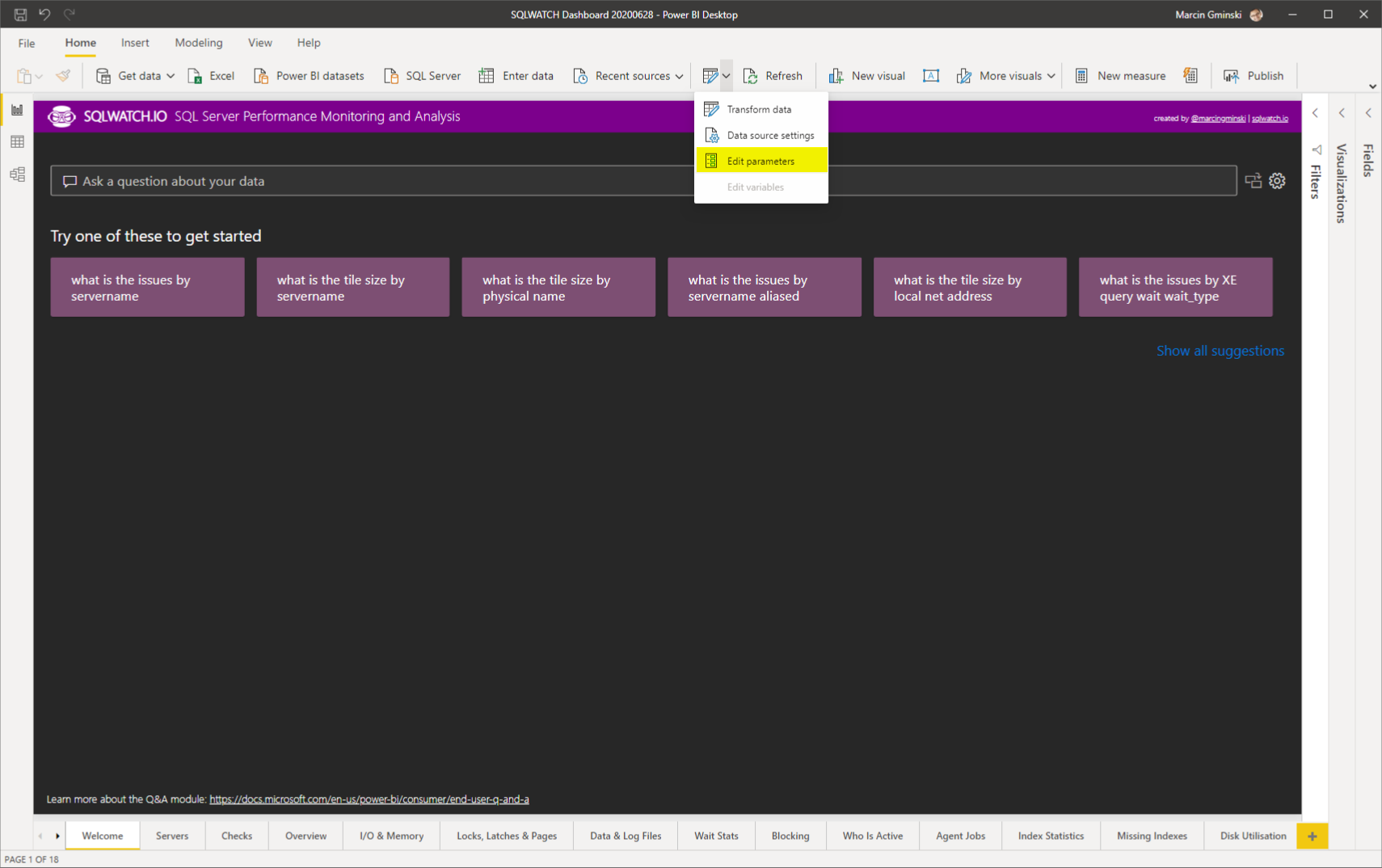Open the I/O & Memory page tab
The width and height of the screenshot is (1382, 868).
coord(391,836)
